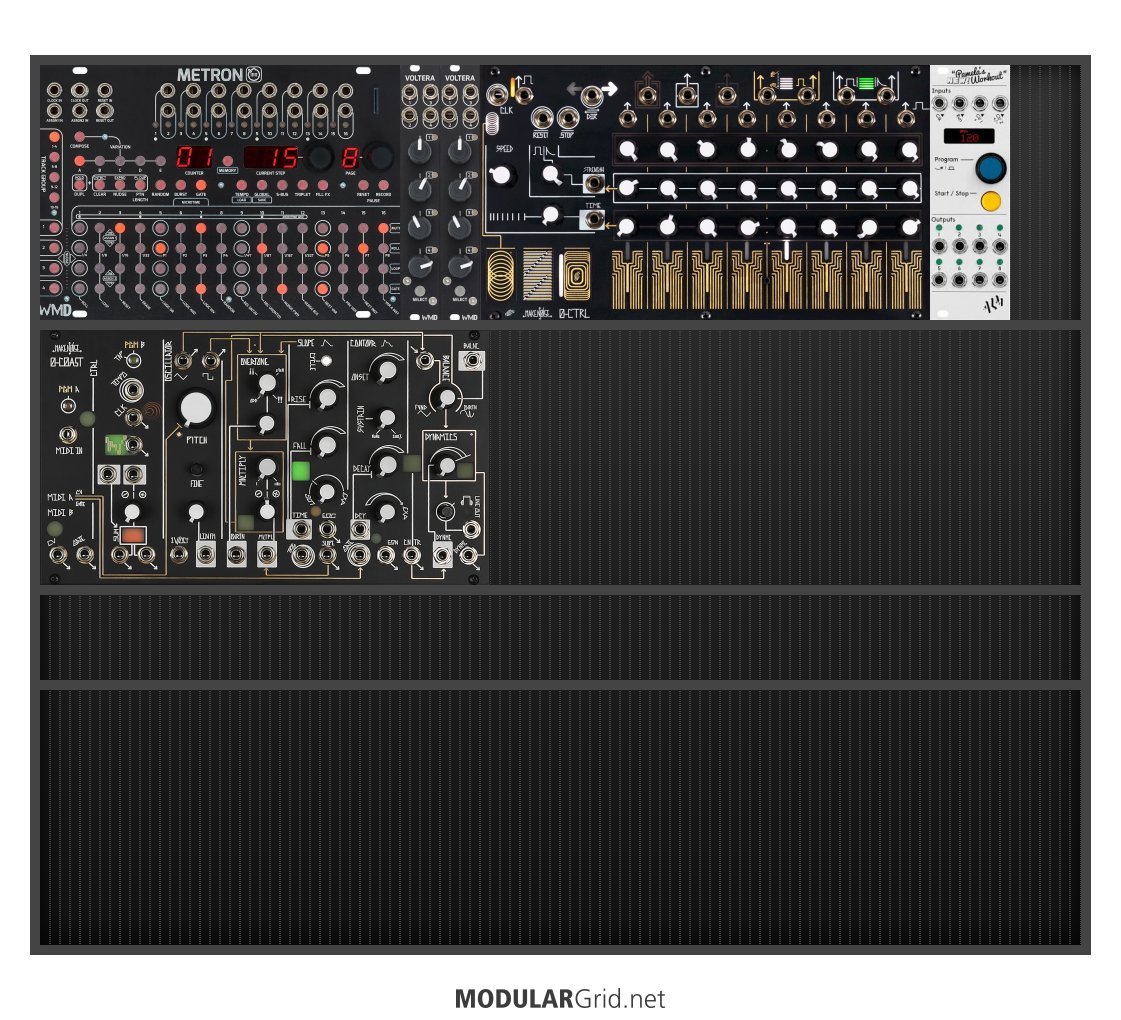Click the Pamela's Workout tempo display
This screenshot has height=1020, width=1121.
(x=969, y=136)
